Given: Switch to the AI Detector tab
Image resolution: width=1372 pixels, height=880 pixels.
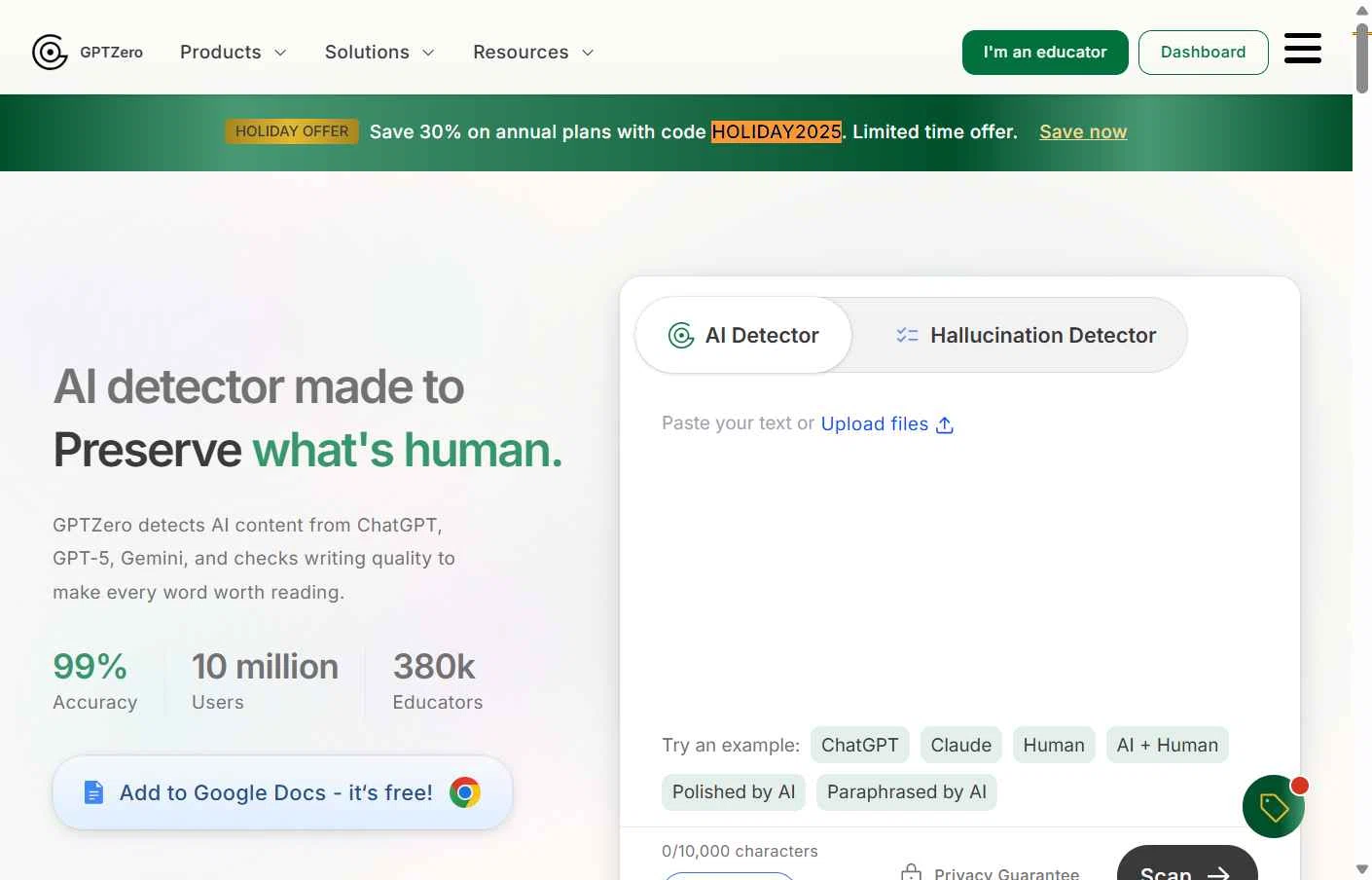Looking at the screenshot, I should pyautogui.click(x=744, y=335).
